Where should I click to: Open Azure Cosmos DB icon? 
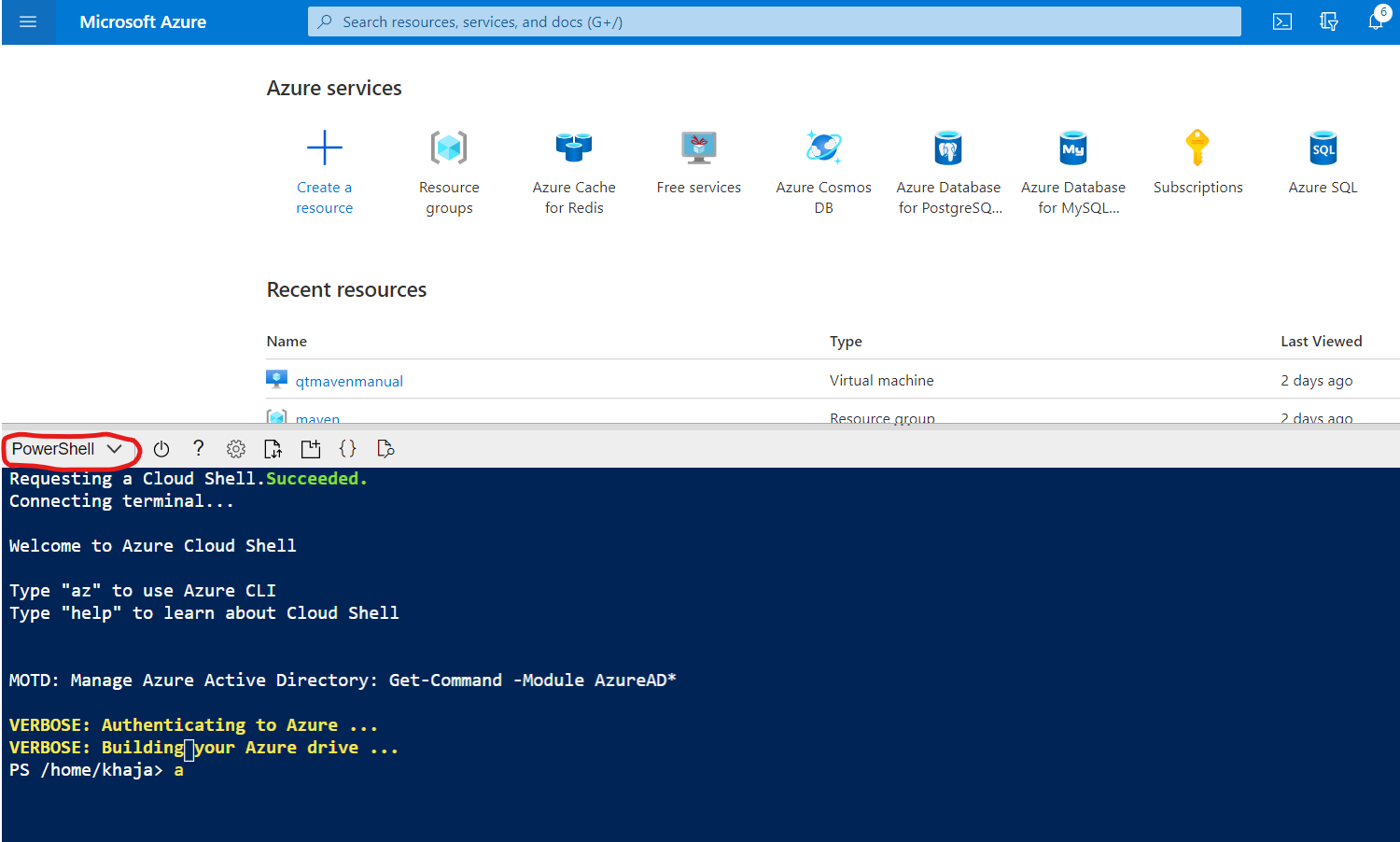pos(823,147)
